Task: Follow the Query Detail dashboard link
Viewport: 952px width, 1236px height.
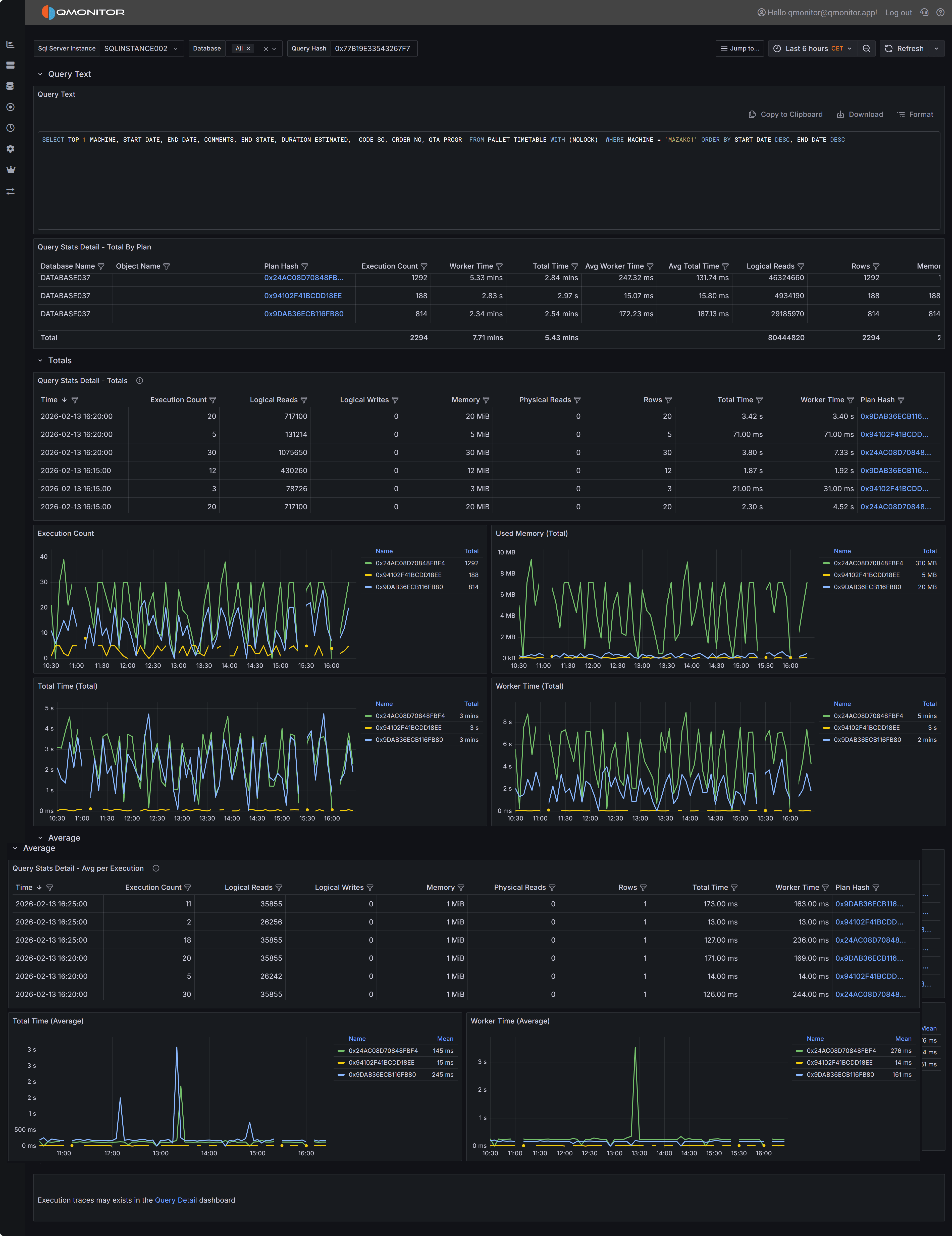Action: coord(176,1200)
